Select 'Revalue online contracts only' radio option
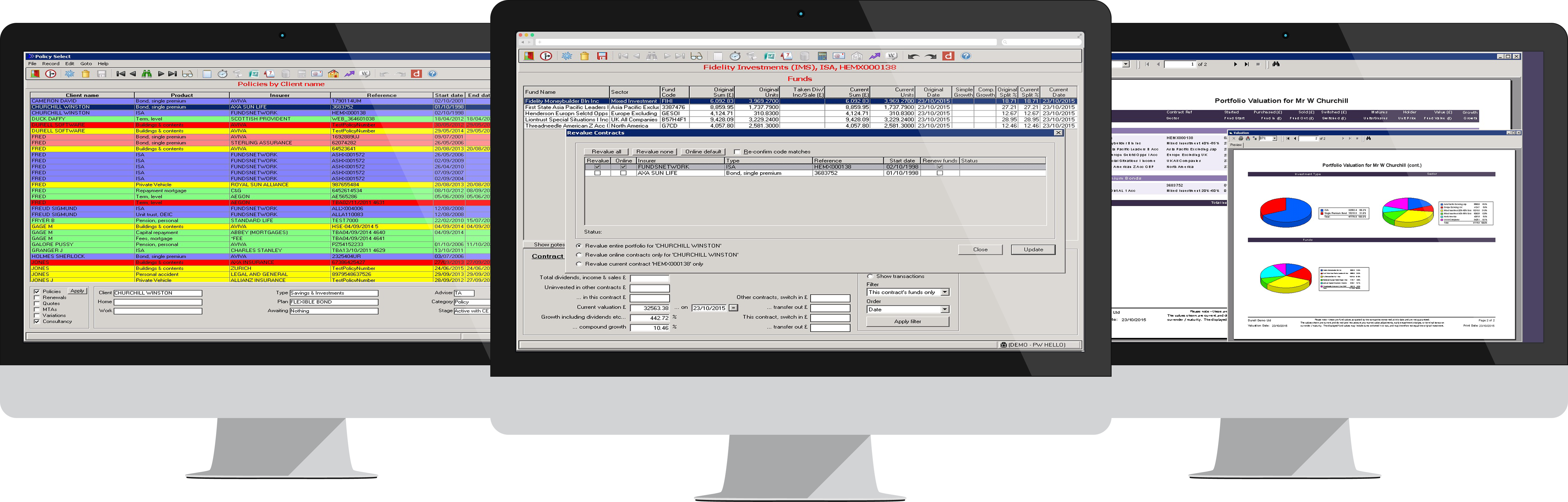The height and width of the screenshot is (502, 1568). pyautogui.click(x=579, y=255)
